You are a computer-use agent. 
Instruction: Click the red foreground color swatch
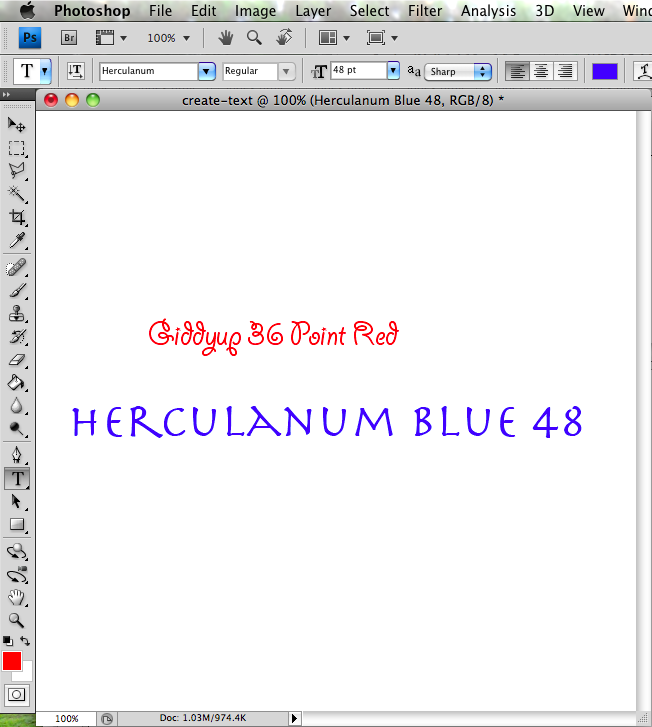point(12,661)
